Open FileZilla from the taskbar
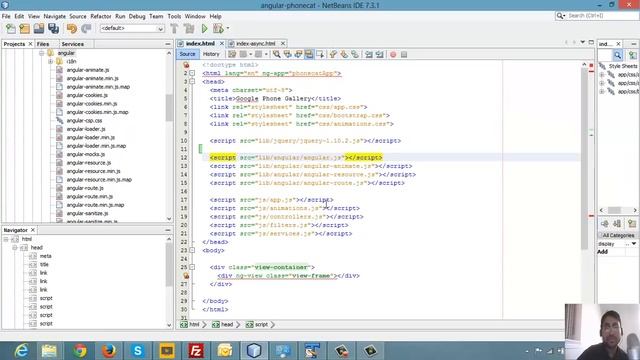The width and height of the screenshot is (640, 360). [196, 351]
